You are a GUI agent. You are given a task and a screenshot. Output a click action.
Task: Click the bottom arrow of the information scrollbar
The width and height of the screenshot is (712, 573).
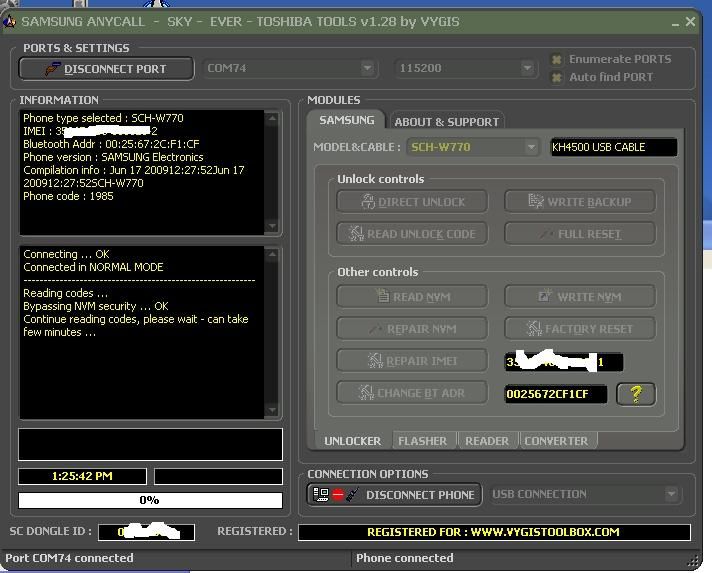coord(272,226)
